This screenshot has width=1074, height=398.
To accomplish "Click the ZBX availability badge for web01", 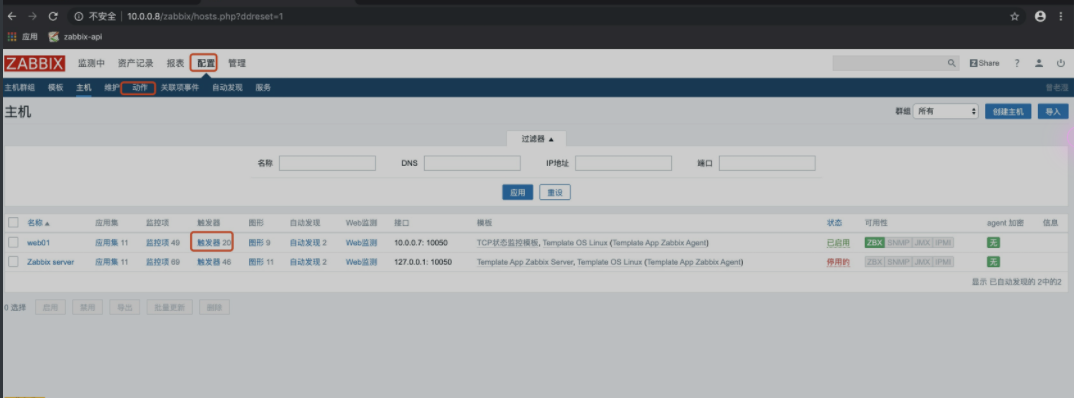I will coord(874,242).
